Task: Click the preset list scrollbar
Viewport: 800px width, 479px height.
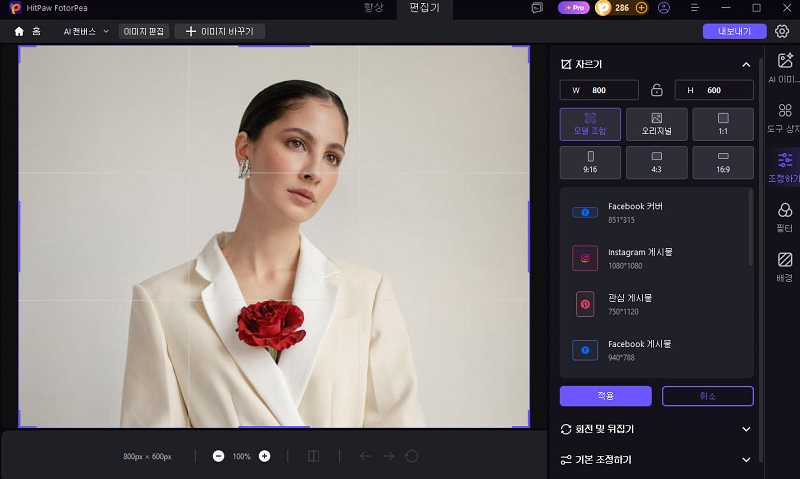Action: 751,228
